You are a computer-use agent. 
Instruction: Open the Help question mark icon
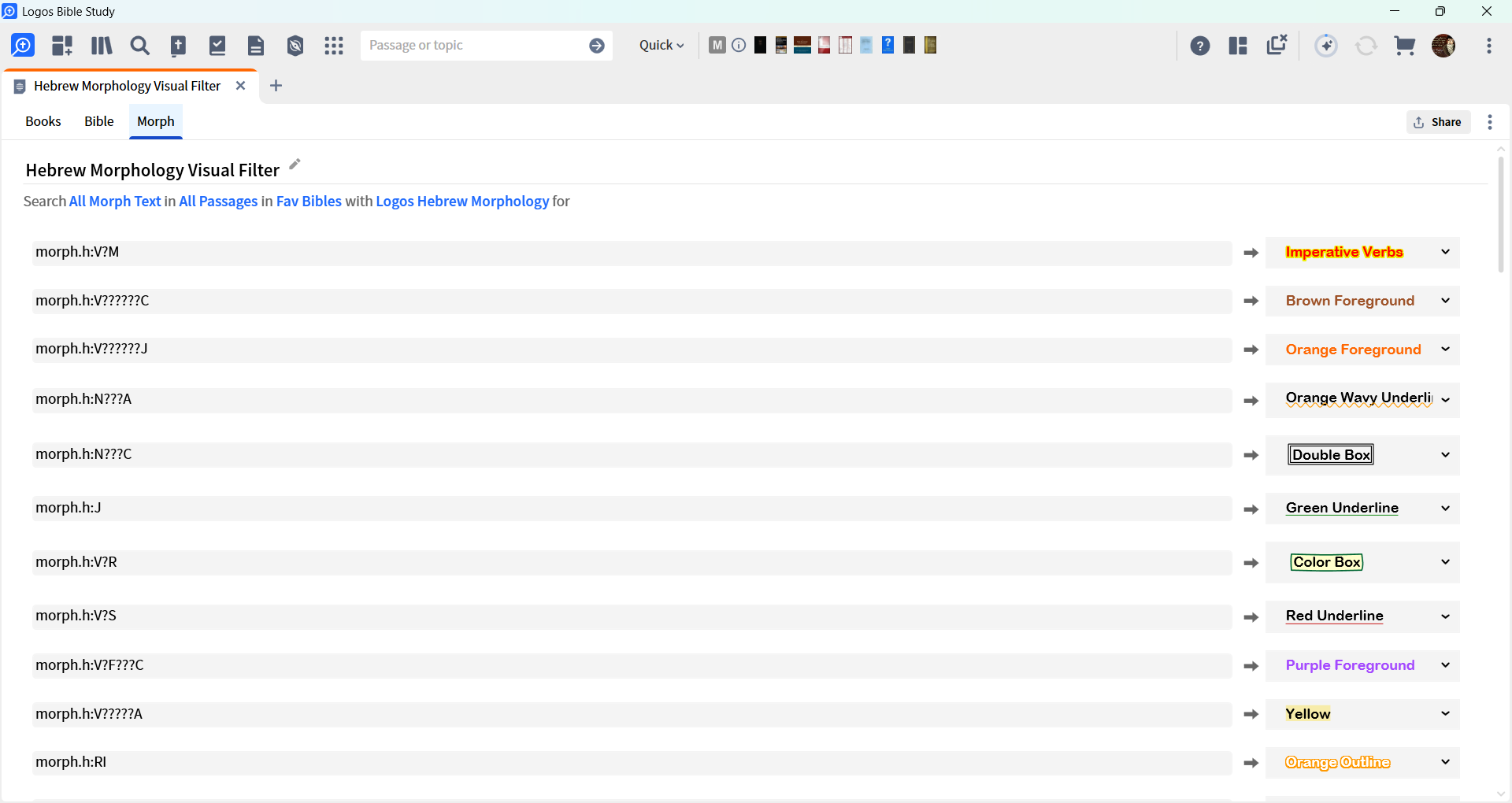pos(1200,46)
